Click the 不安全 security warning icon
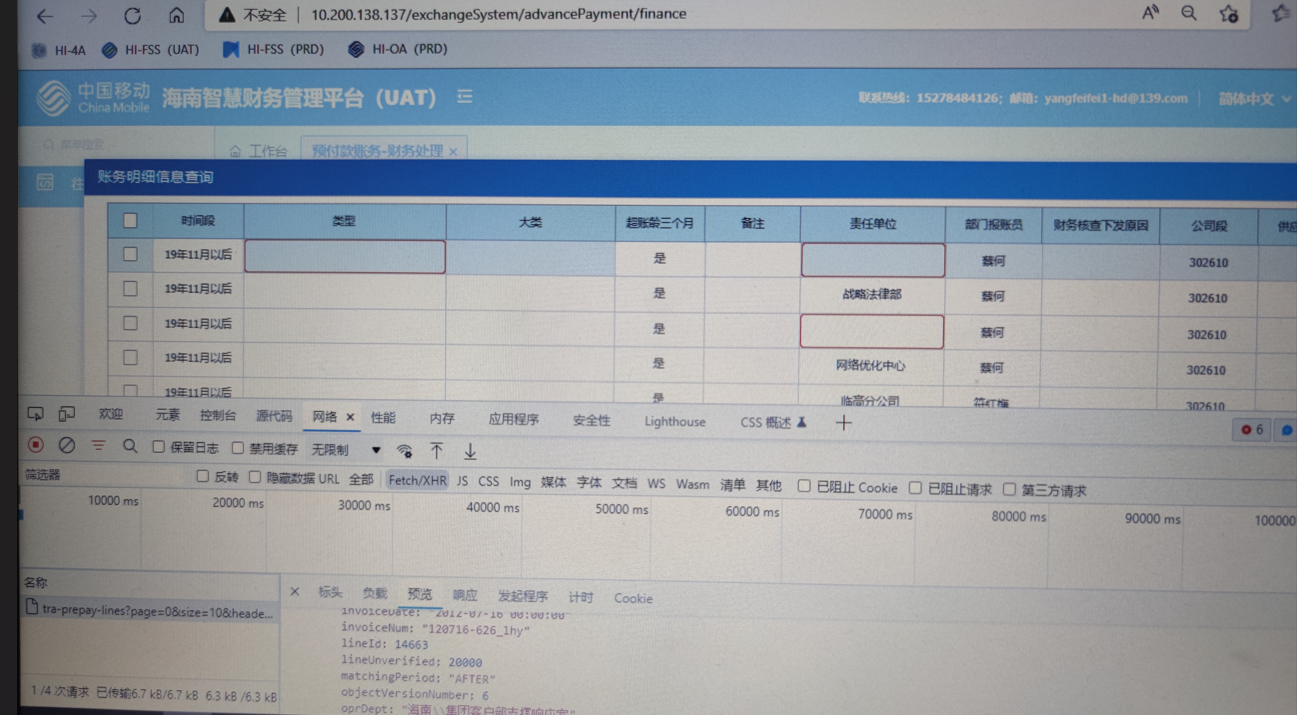The width and height of the screenshot is (1297, 715). coord(227,15)
